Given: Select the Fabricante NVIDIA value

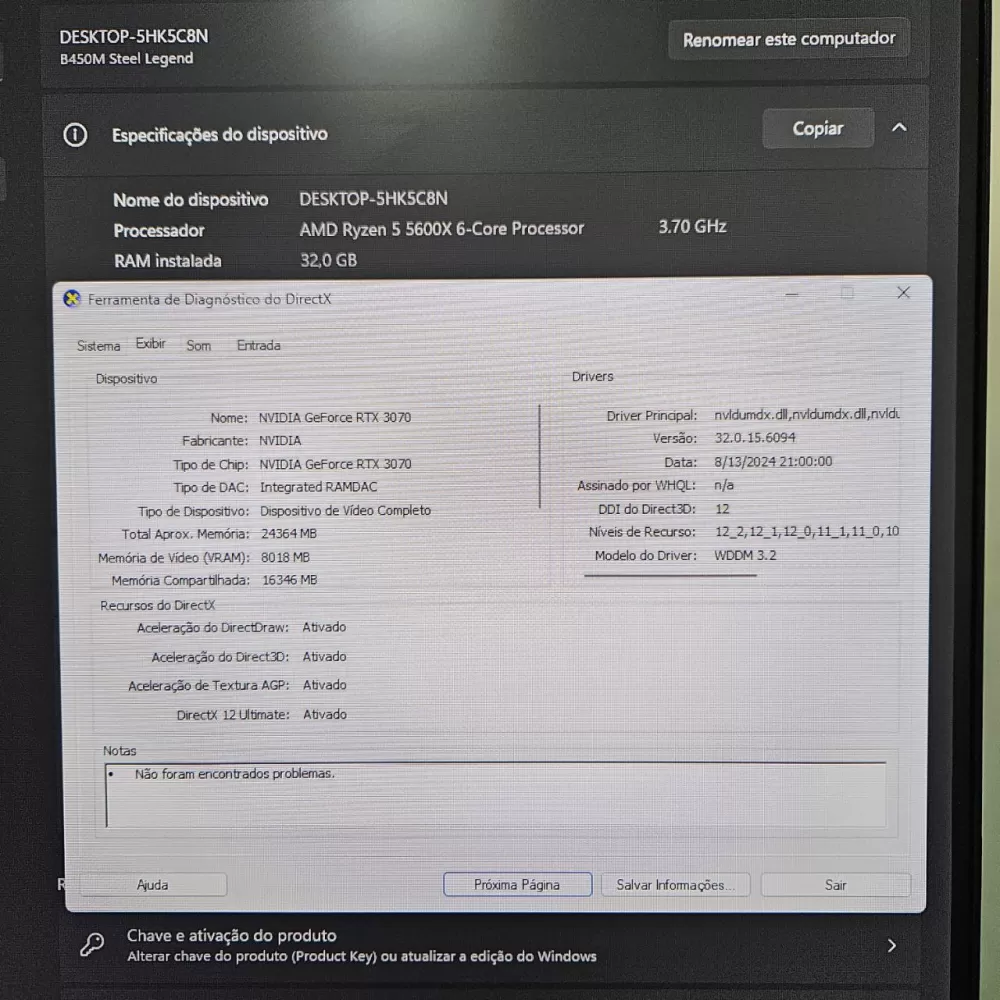Looking at the screenshot, I should click(x=280, y=441).
